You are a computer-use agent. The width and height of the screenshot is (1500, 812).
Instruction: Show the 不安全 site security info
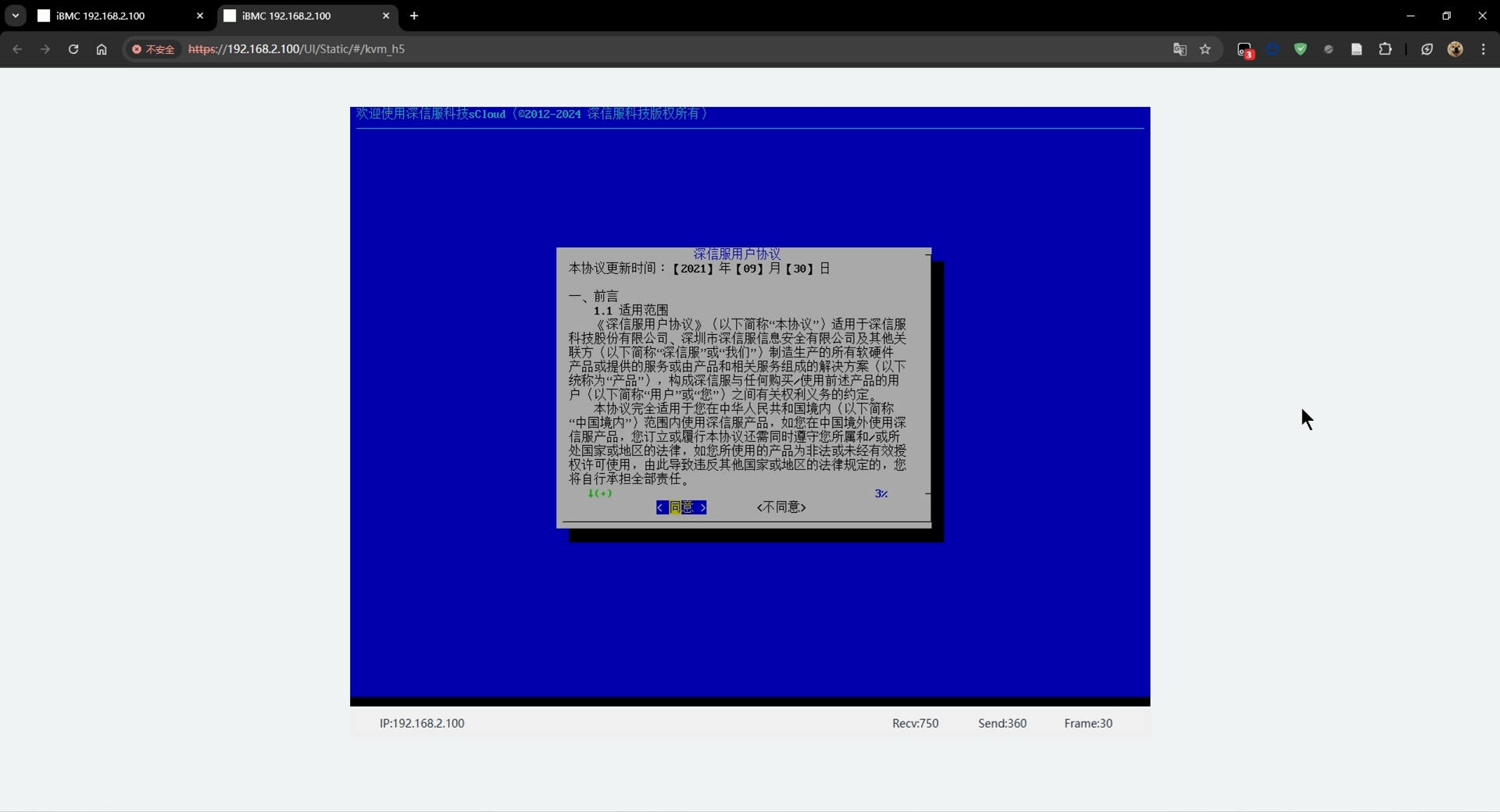[153, 49]
